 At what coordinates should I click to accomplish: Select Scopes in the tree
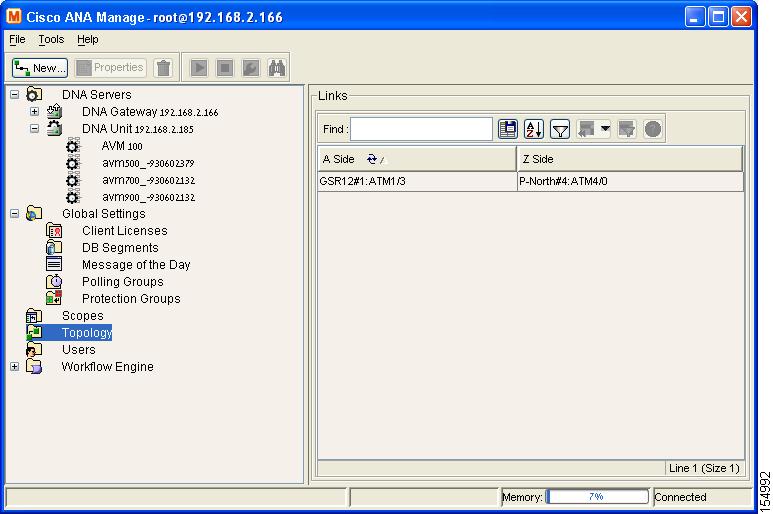[x=83, y=316]
